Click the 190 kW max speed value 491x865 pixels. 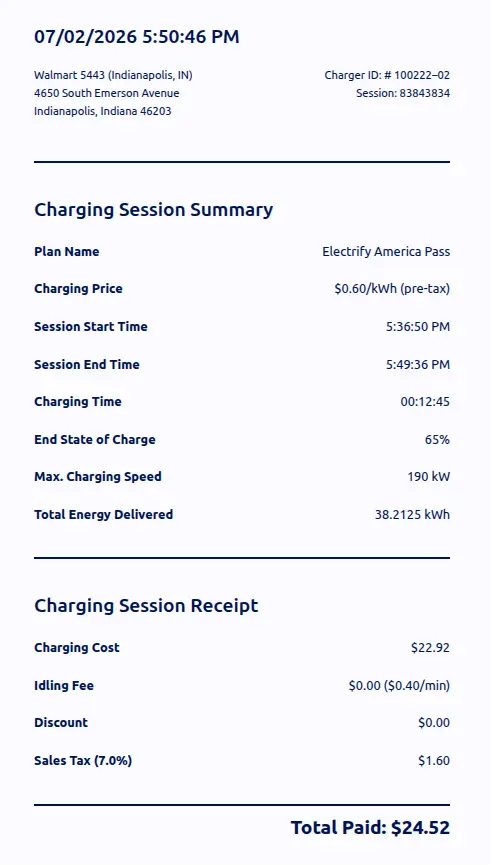click(x=429, y=477)
